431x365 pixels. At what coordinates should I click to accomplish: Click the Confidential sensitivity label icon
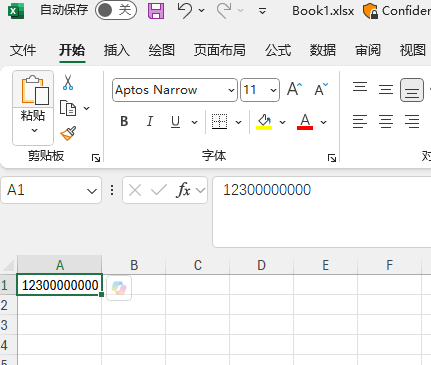370,11
